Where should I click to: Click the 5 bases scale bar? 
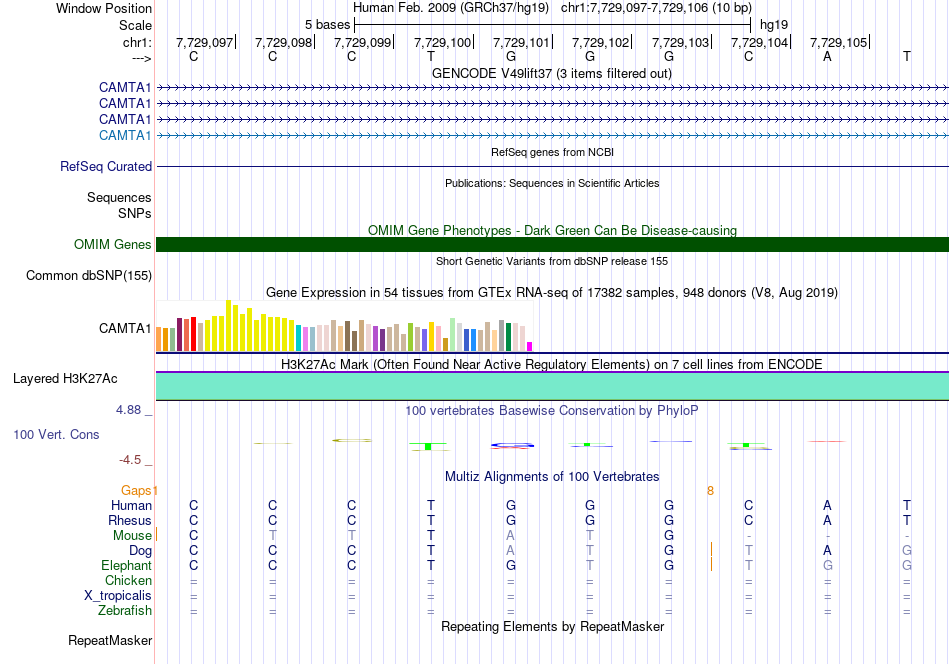553,25
